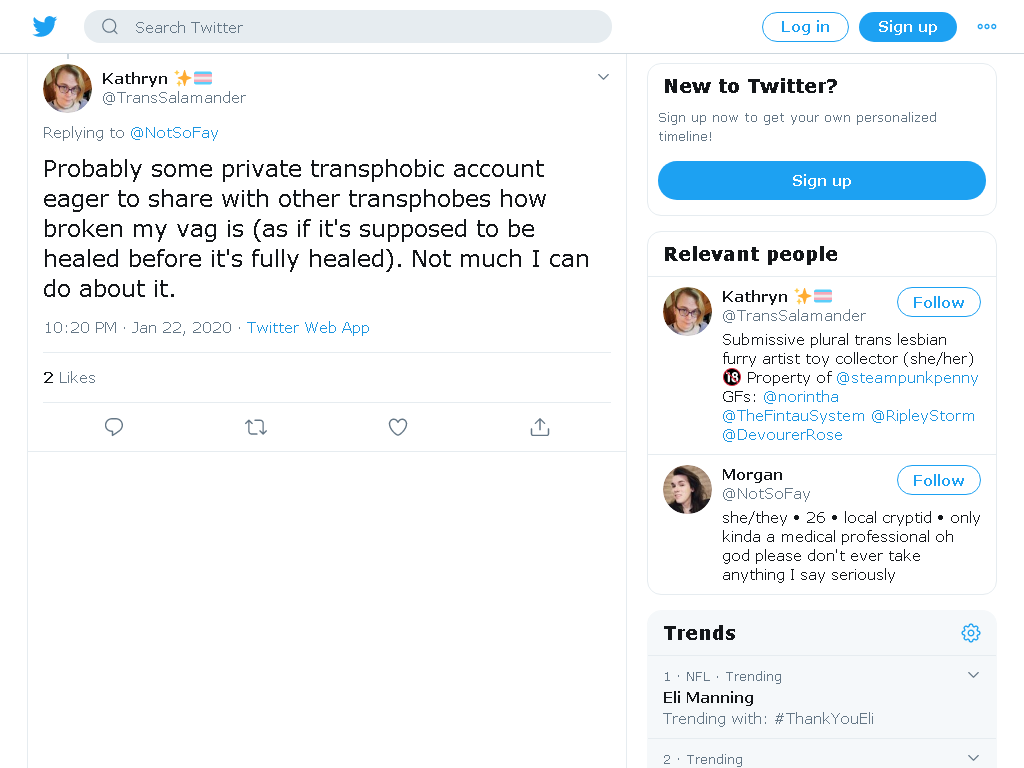The width and height of the screenshot is (1024, 768).
Task: Click the Twitter bird logo
Action: tap(44, 27)
